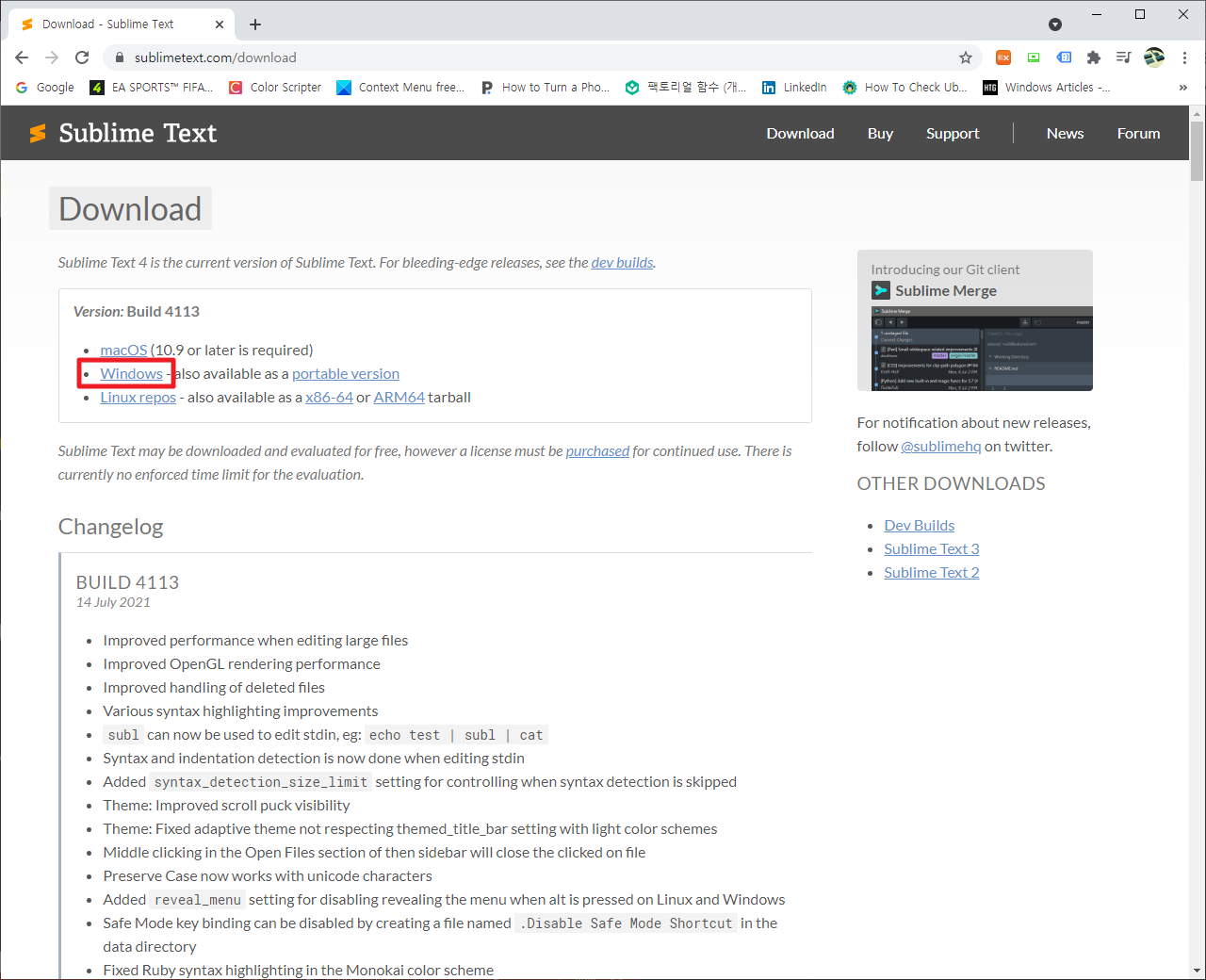This screenshot has height=980, width=1206.
Task: Click the browser forward arrow
Action: point(52,57)
